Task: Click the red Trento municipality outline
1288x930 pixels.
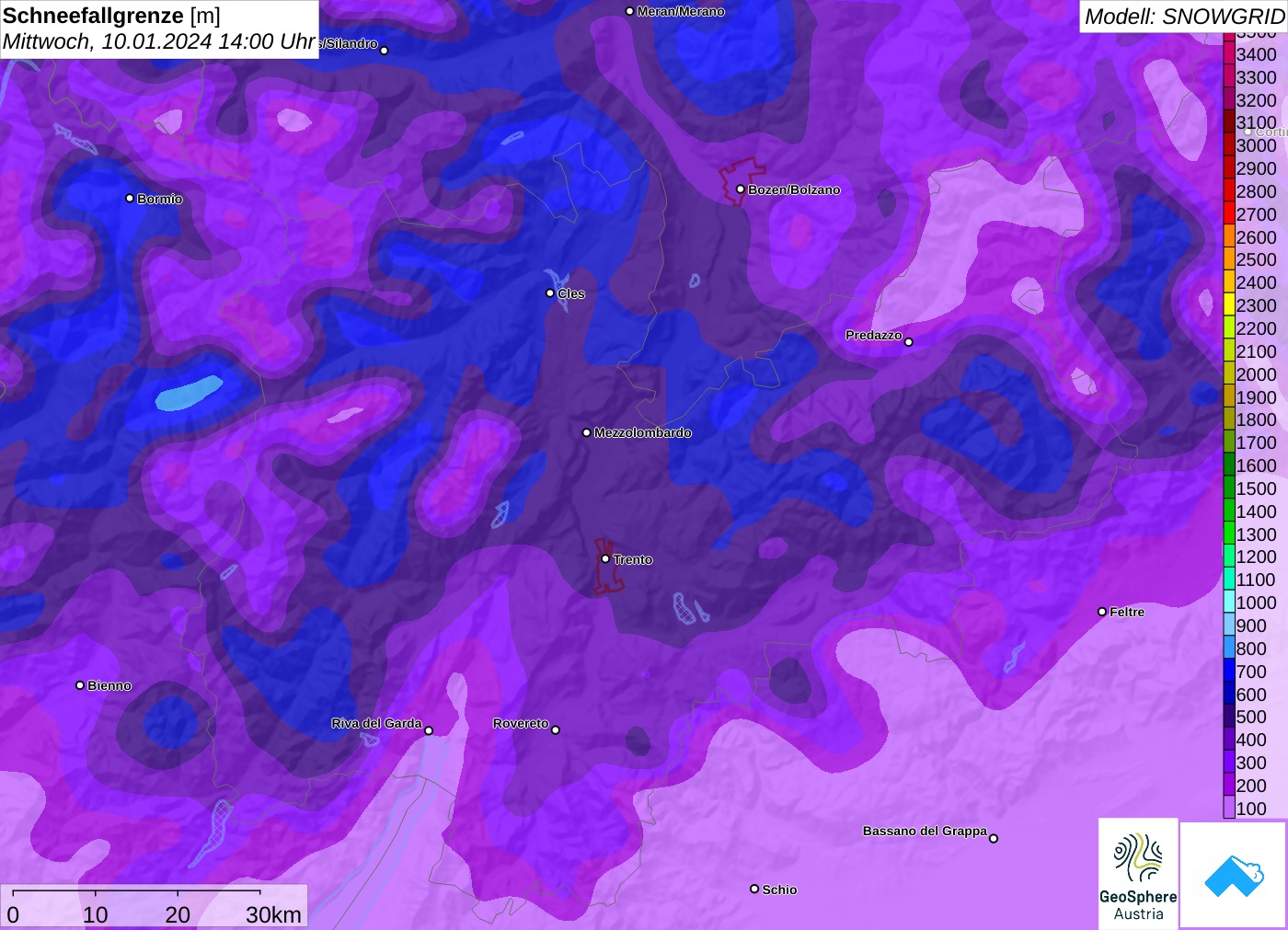Action: (x=607, y=567)
